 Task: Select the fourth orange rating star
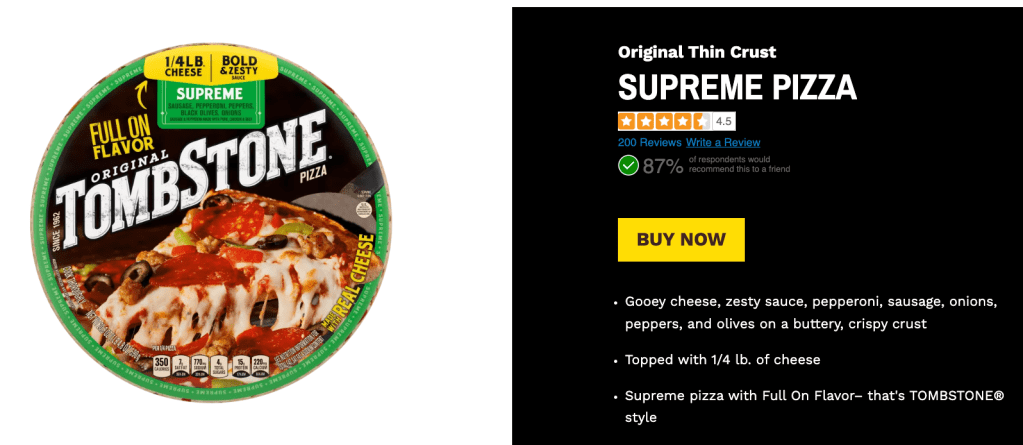tap(682, 121)
